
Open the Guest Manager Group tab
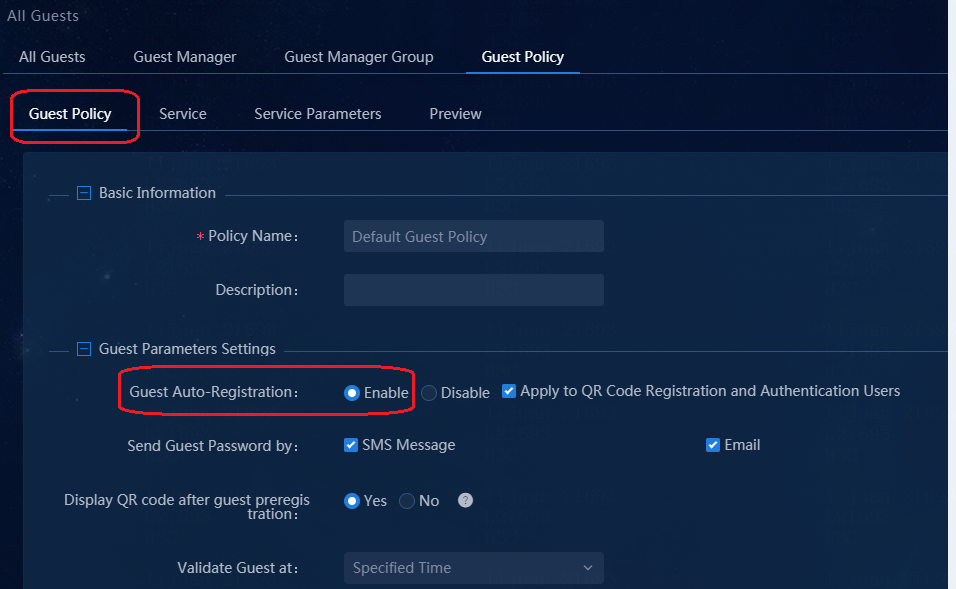(358, 57)
